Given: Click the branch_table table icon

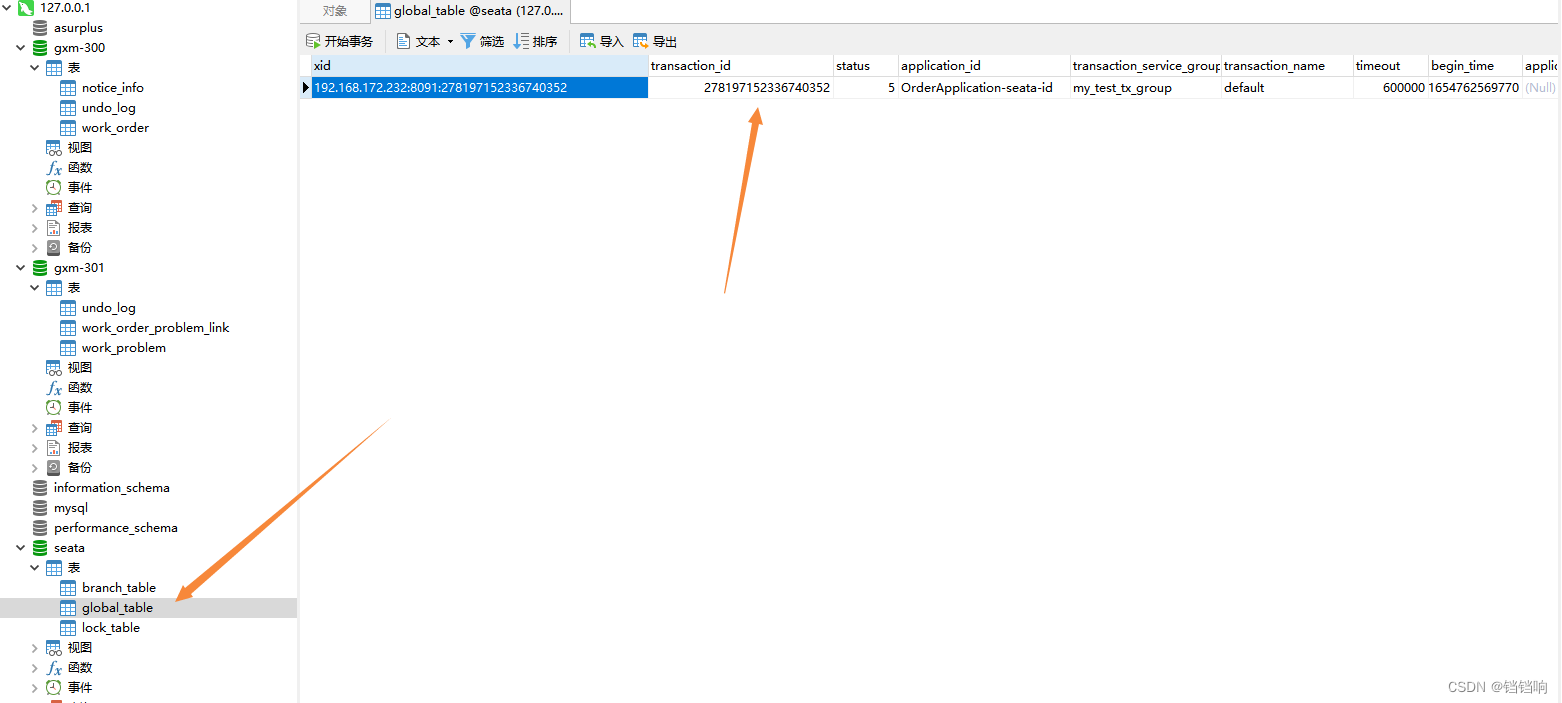Looking at the screenshot, I should (x=68, y=588).
